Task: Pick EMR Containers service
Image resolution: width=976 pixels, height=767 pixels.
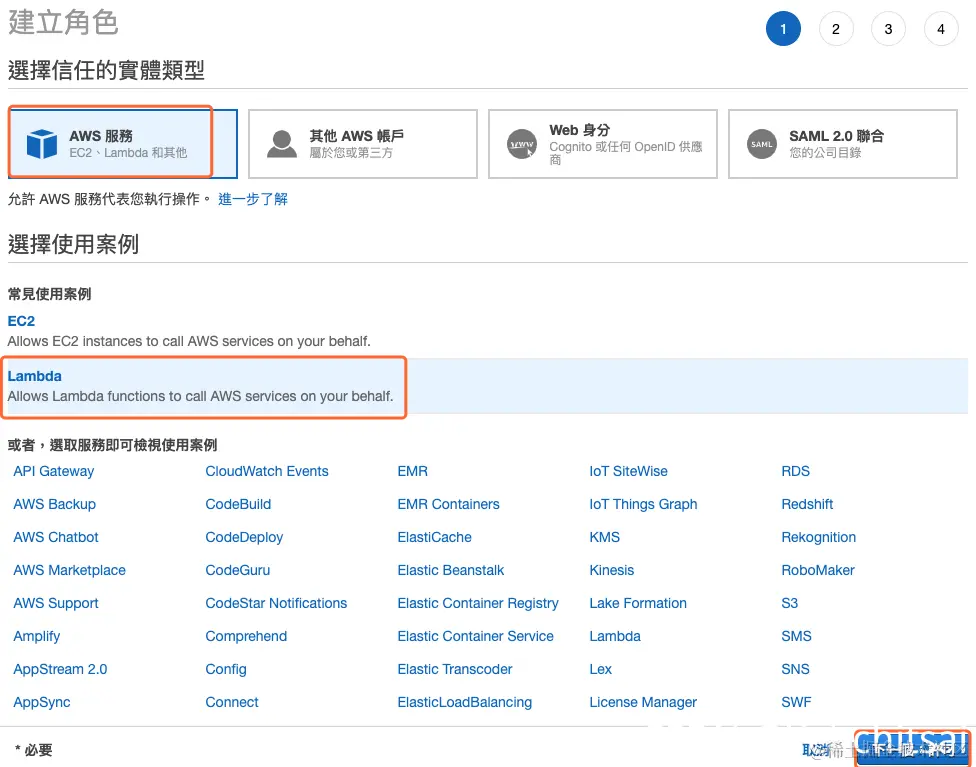Action: point(449,504)
